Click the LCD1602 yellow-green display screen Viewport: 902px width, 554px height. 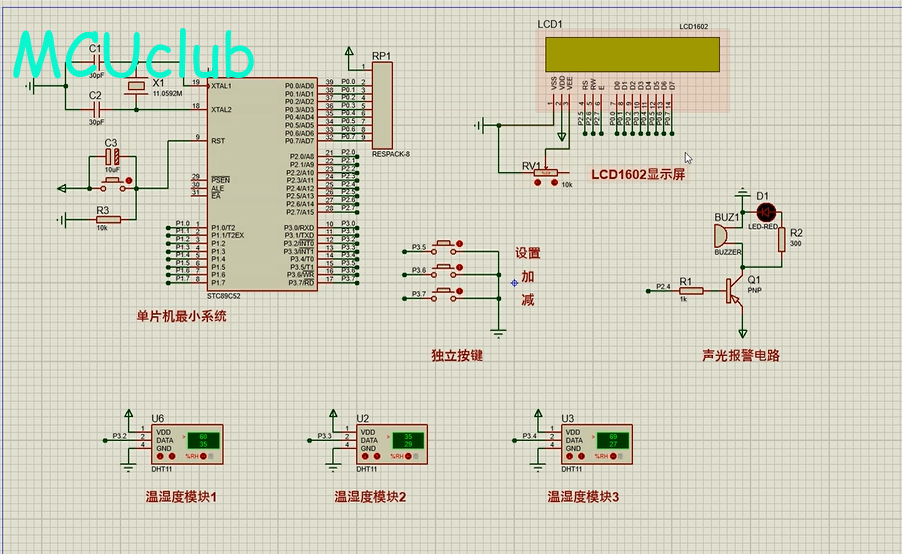[631, 55]
